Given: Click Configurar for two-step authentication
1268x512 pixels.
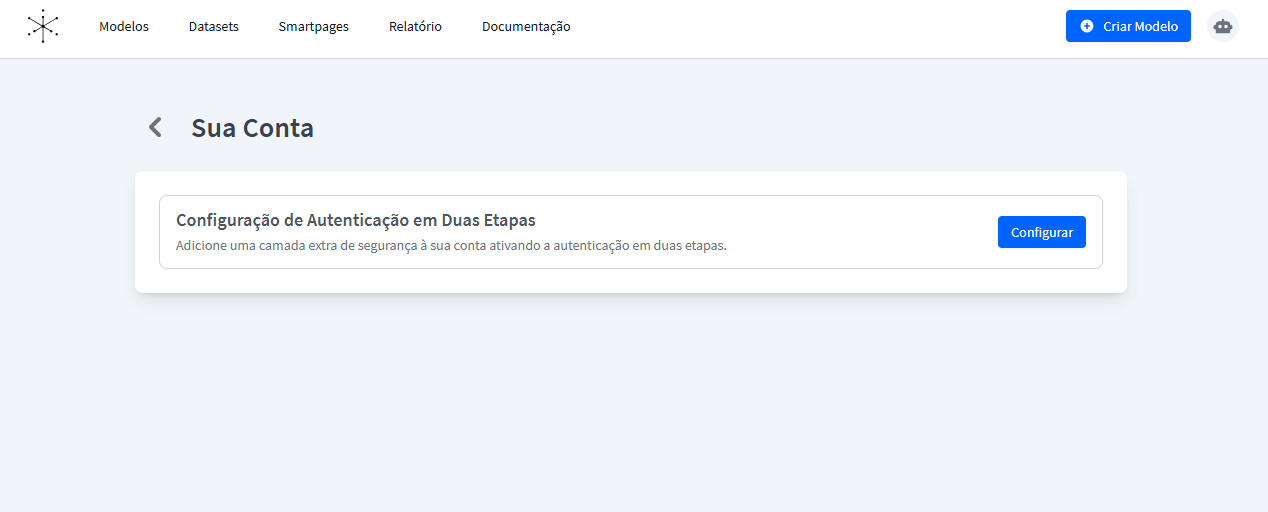Looking at the screenshot, I should [1042, 232].
